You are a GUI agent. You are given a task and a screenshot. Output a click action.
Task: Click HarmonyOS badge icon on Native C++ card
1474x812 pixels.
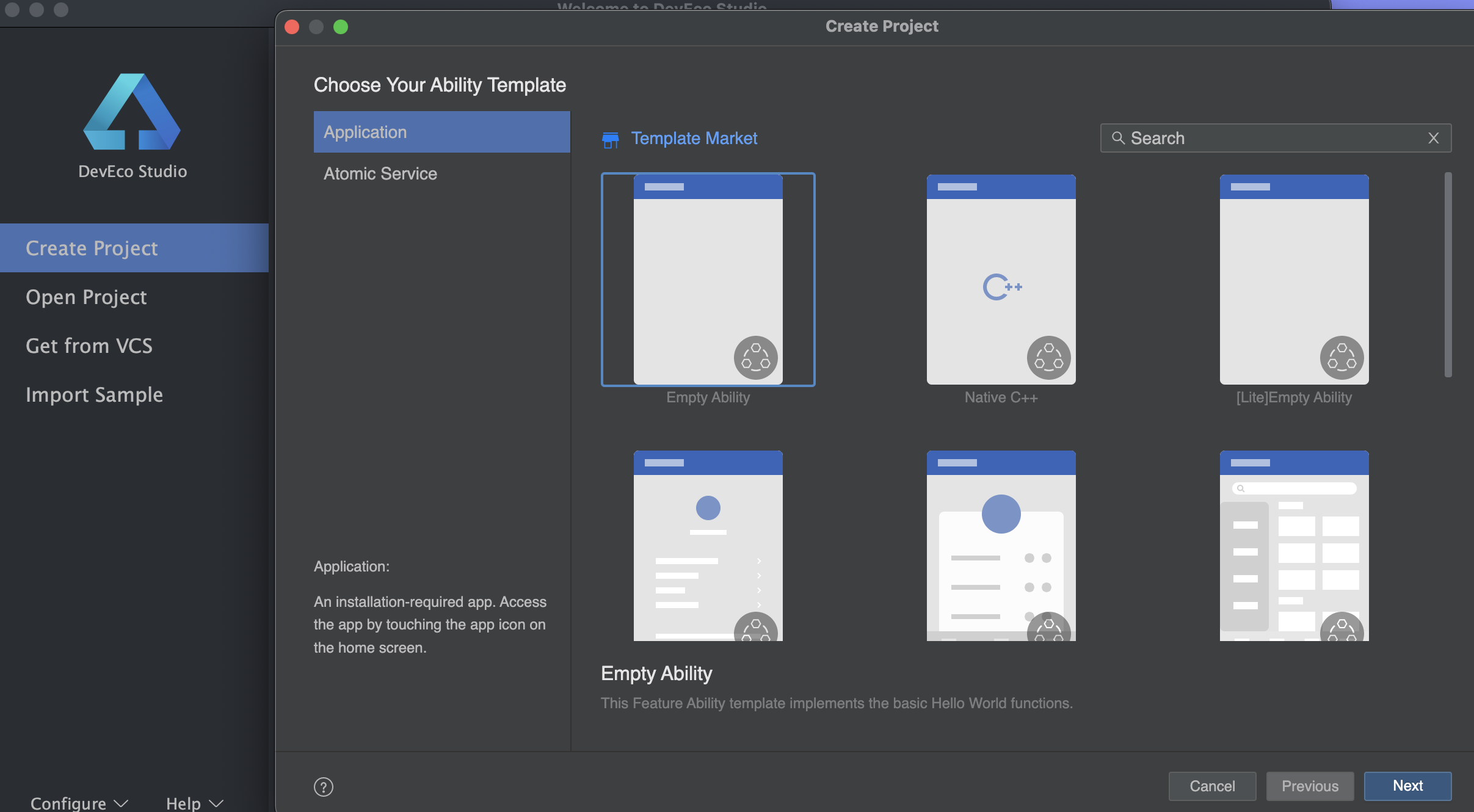point(1049,358)
